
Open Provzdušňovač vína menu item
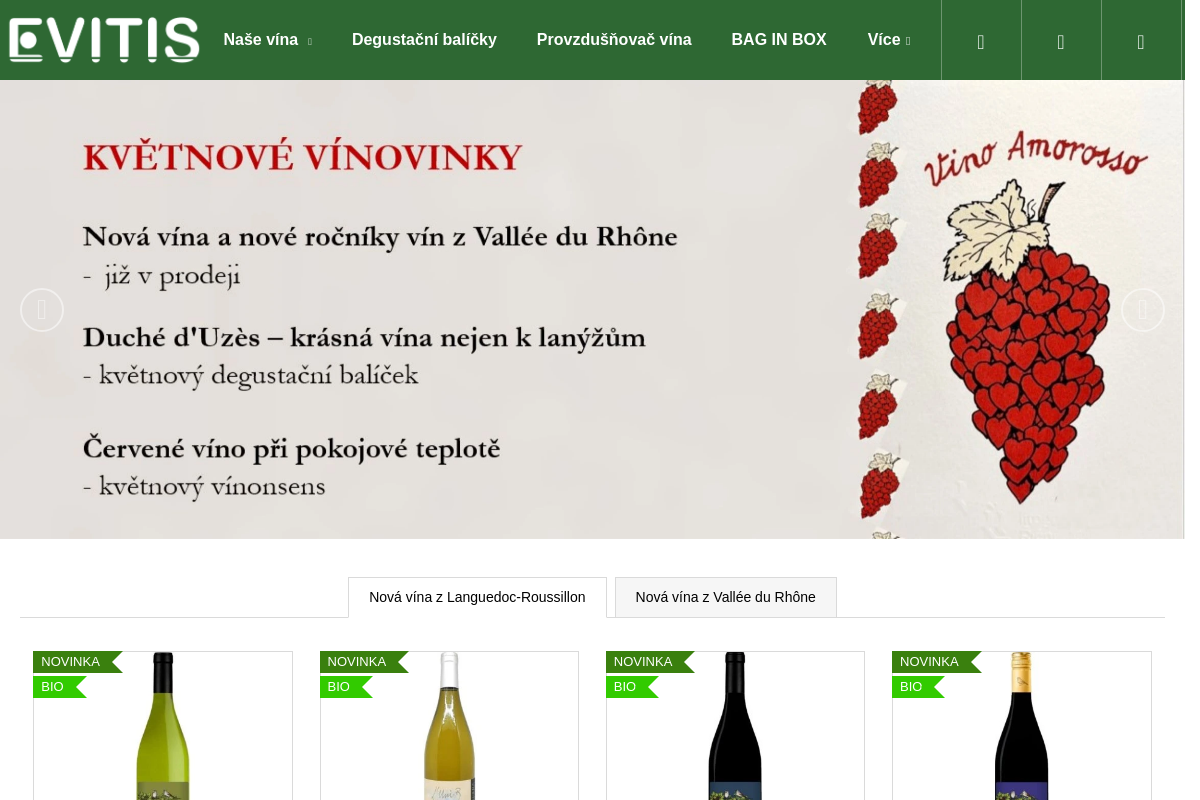[614, 40]
